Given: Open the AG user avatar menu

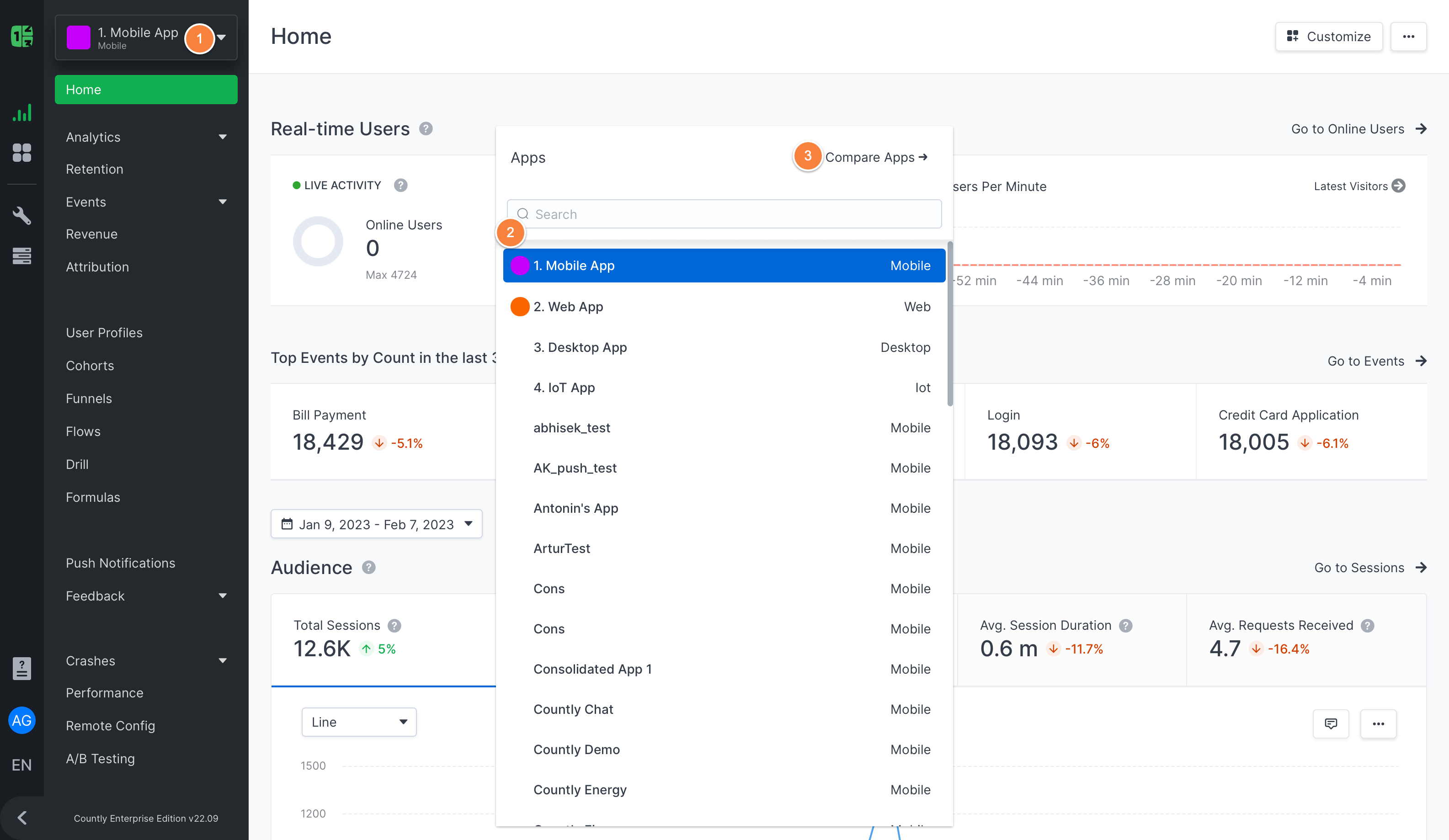Looking at the screenshot, I should click(22, 720).
